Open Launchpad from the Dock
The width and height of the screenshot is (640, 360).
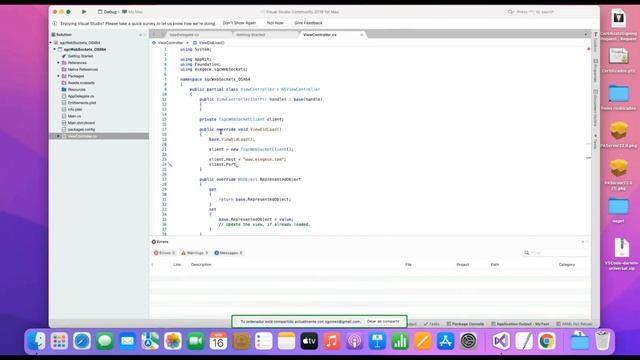pyautogui.click(x=59, y=341)
